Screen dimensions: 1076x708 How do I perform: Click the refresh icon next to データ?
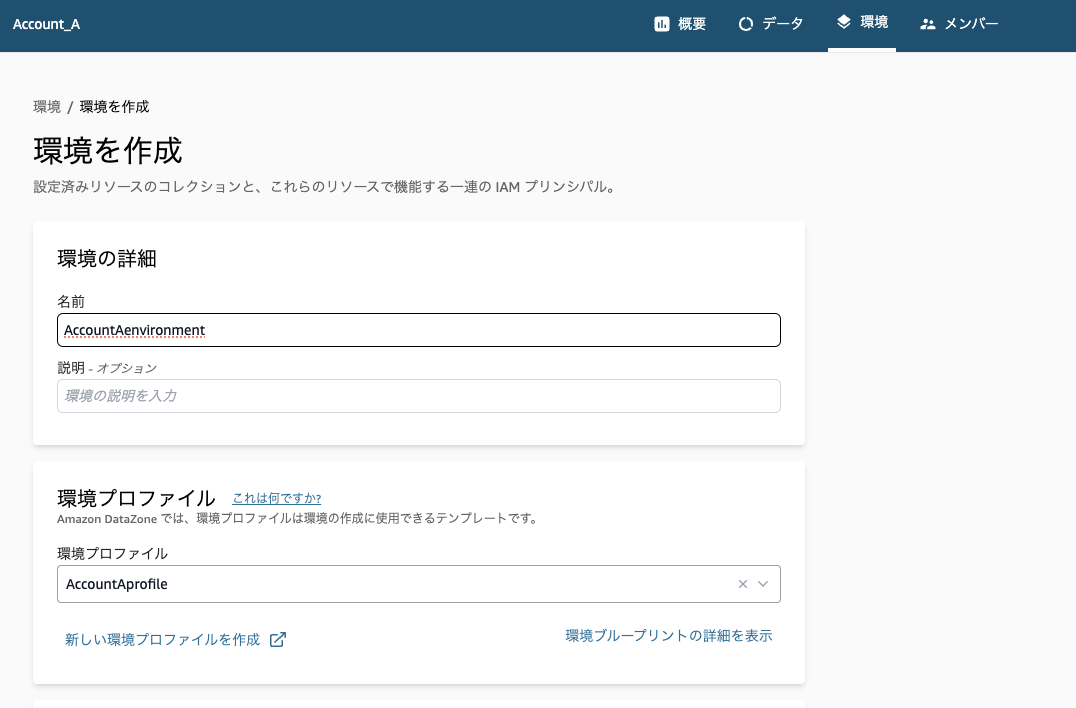tap(745, 23)
